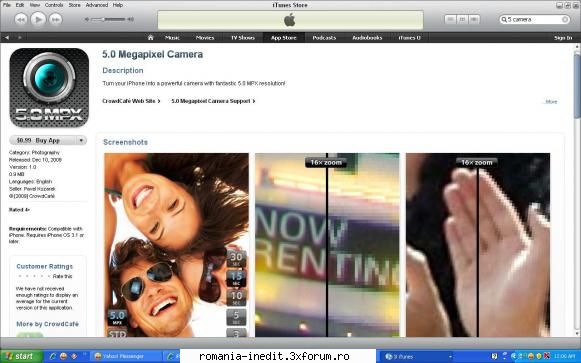
Task: Switch to list view button
Action: click(x=450, y=19)
